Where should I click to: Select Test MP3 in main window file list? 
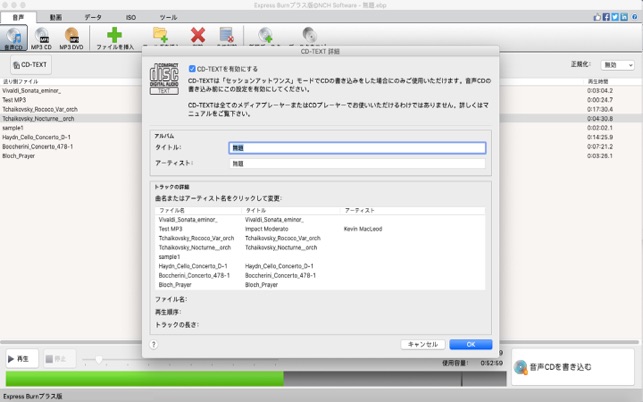coord(14,100)
